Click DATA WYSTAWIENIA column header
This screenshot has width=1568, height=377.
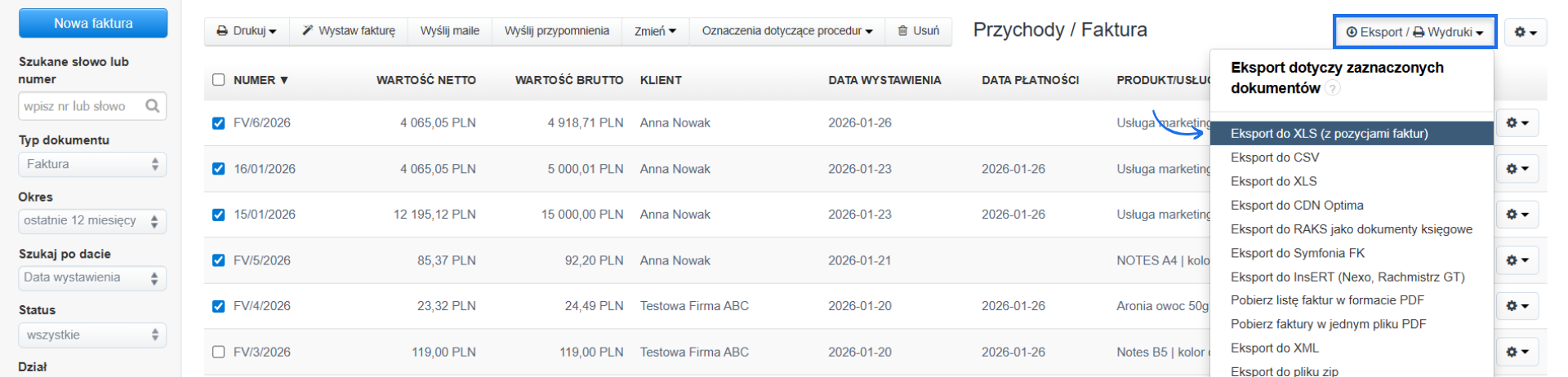tap(884, 80)
